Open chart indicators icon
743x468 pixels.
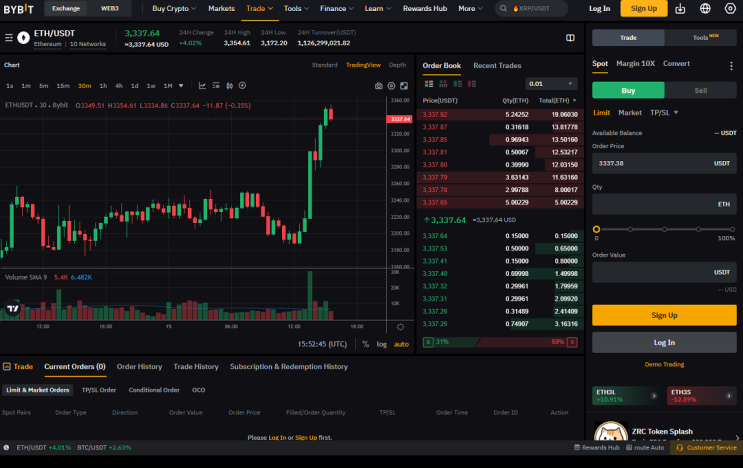(x=202, y=86)
